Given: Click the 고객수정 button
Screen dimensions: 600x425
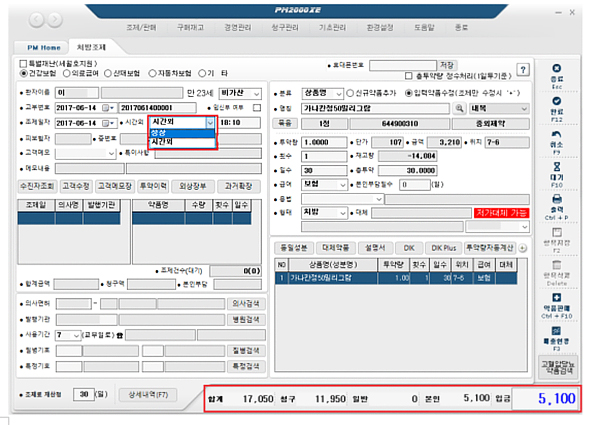Looking at the screenshot, I should 76,186.
